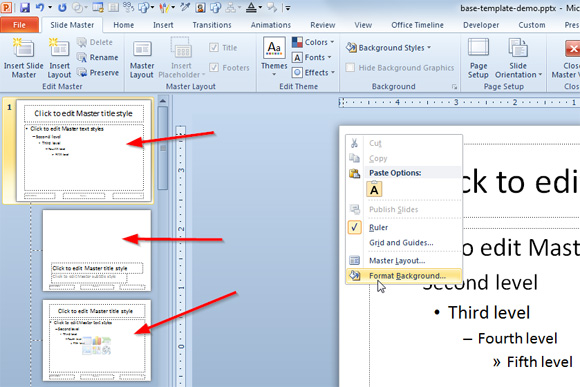The image size is (580, 387).
Task: Open Customize Quick Access Toolbar dropdown
Action: click(287, 7)
